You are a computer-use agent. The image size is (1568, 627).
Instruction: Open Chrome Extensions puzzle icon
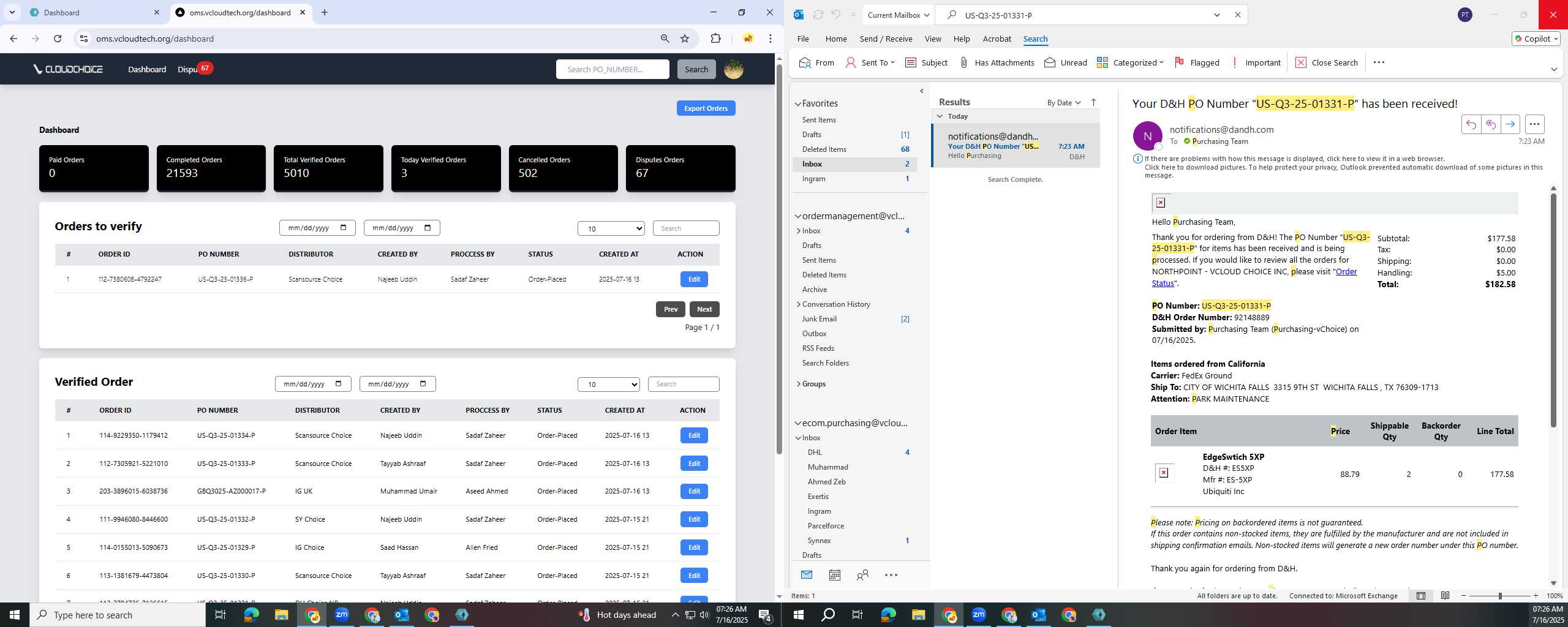(715, 39)
